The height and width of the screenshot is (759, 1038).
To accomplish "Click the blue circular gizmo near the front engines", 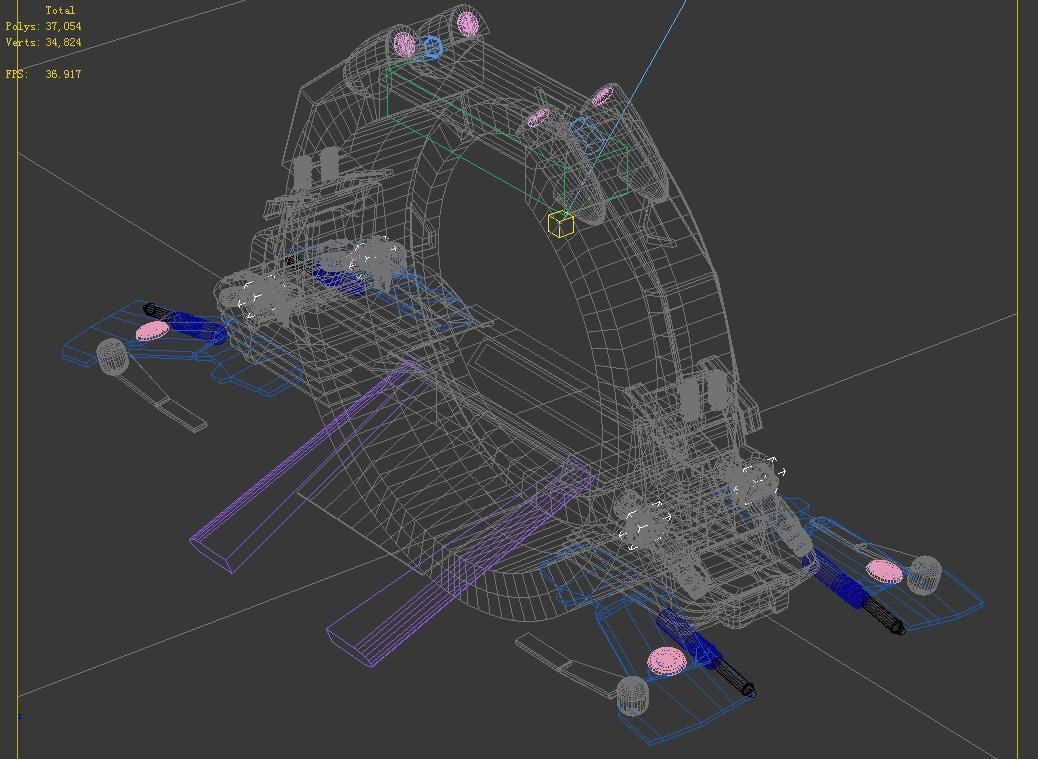I will [x=431, y=47].
